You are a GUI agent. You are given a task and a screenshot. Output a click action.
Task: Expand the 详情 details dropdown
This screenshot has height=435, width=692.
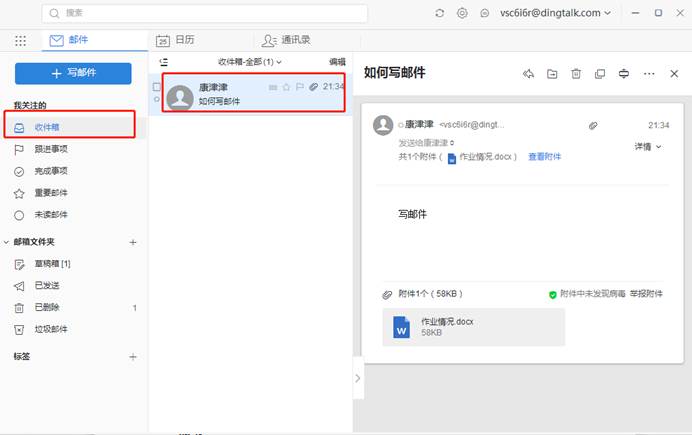(x=647, y=146)
